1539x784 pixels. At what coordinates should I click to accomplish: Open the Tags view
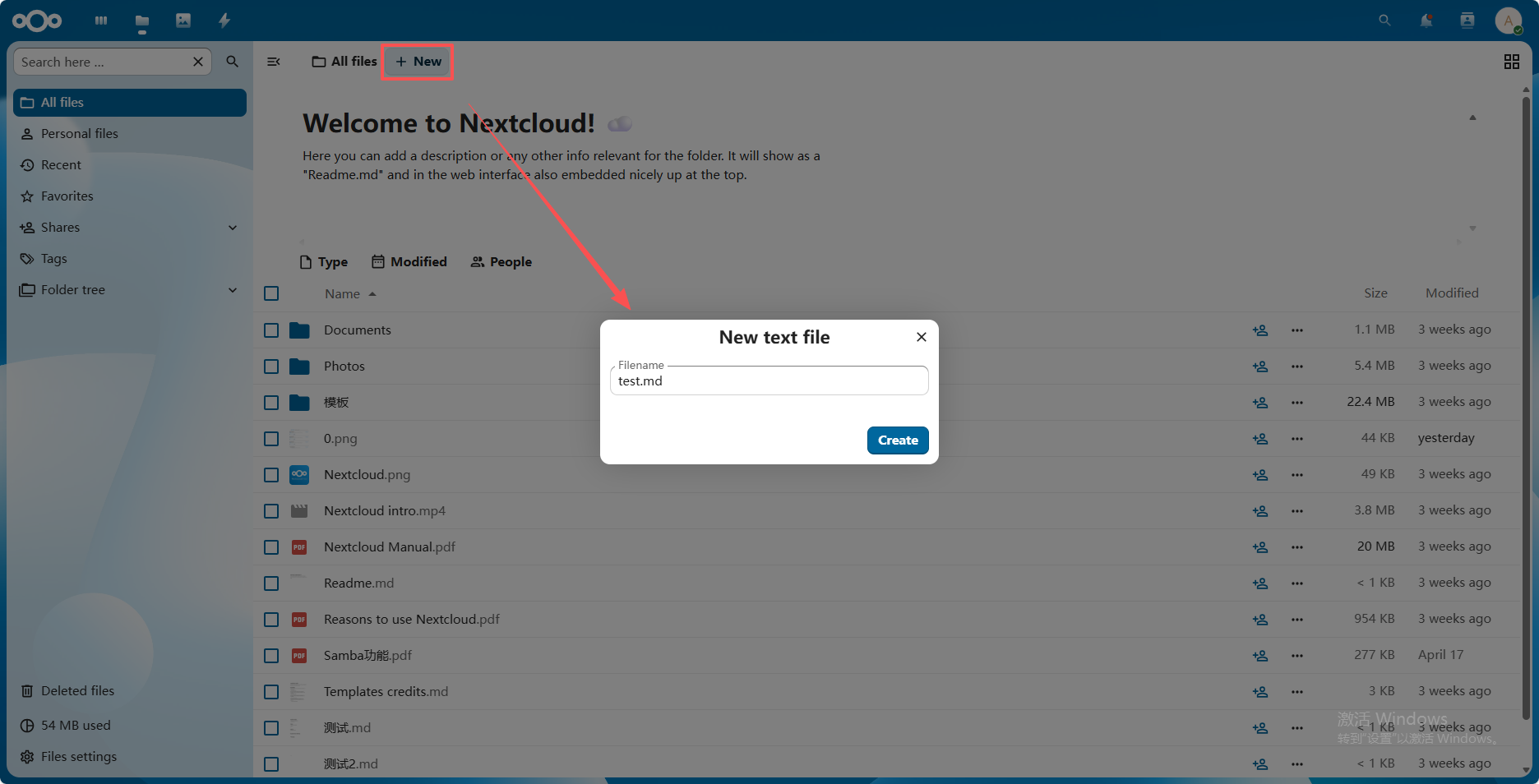pyautogui.click(x=130, y=259)
